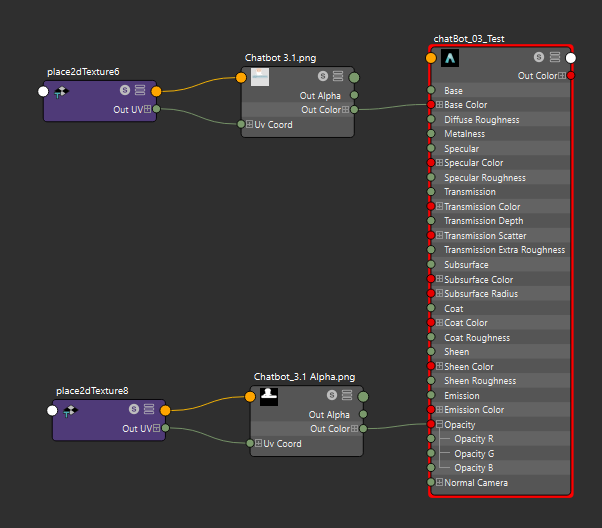This screenshot has width=602, height=528.
Task: Collapse the Opacity attribute
Action: pyautogui.click(x=440, y=424)
